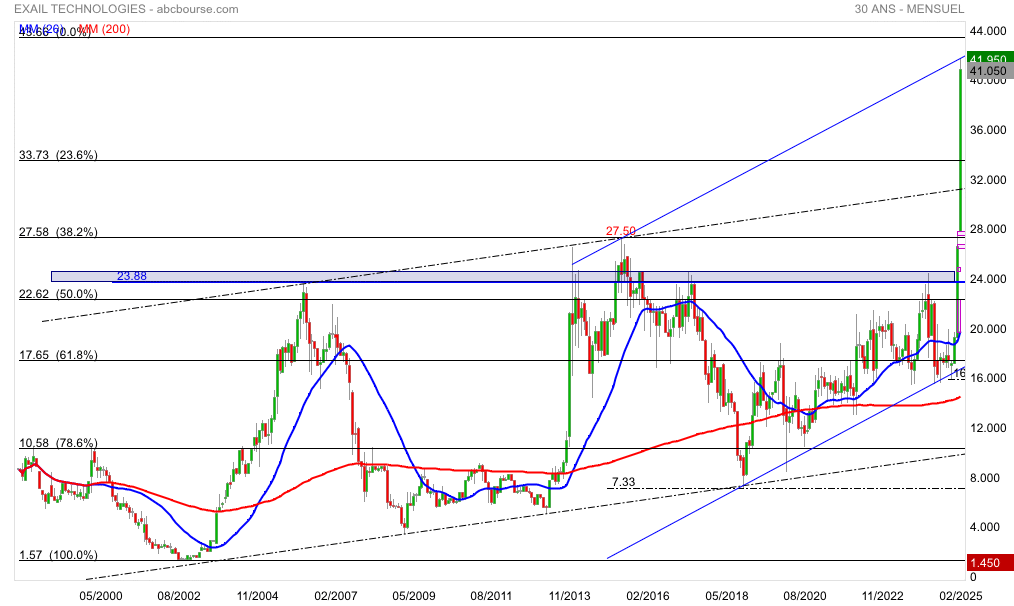The height and width of the screenshot is (606, 1014).
Task: Click the 05/2000 date axis label
Action: pyautogui.click(x=100, y=595)
